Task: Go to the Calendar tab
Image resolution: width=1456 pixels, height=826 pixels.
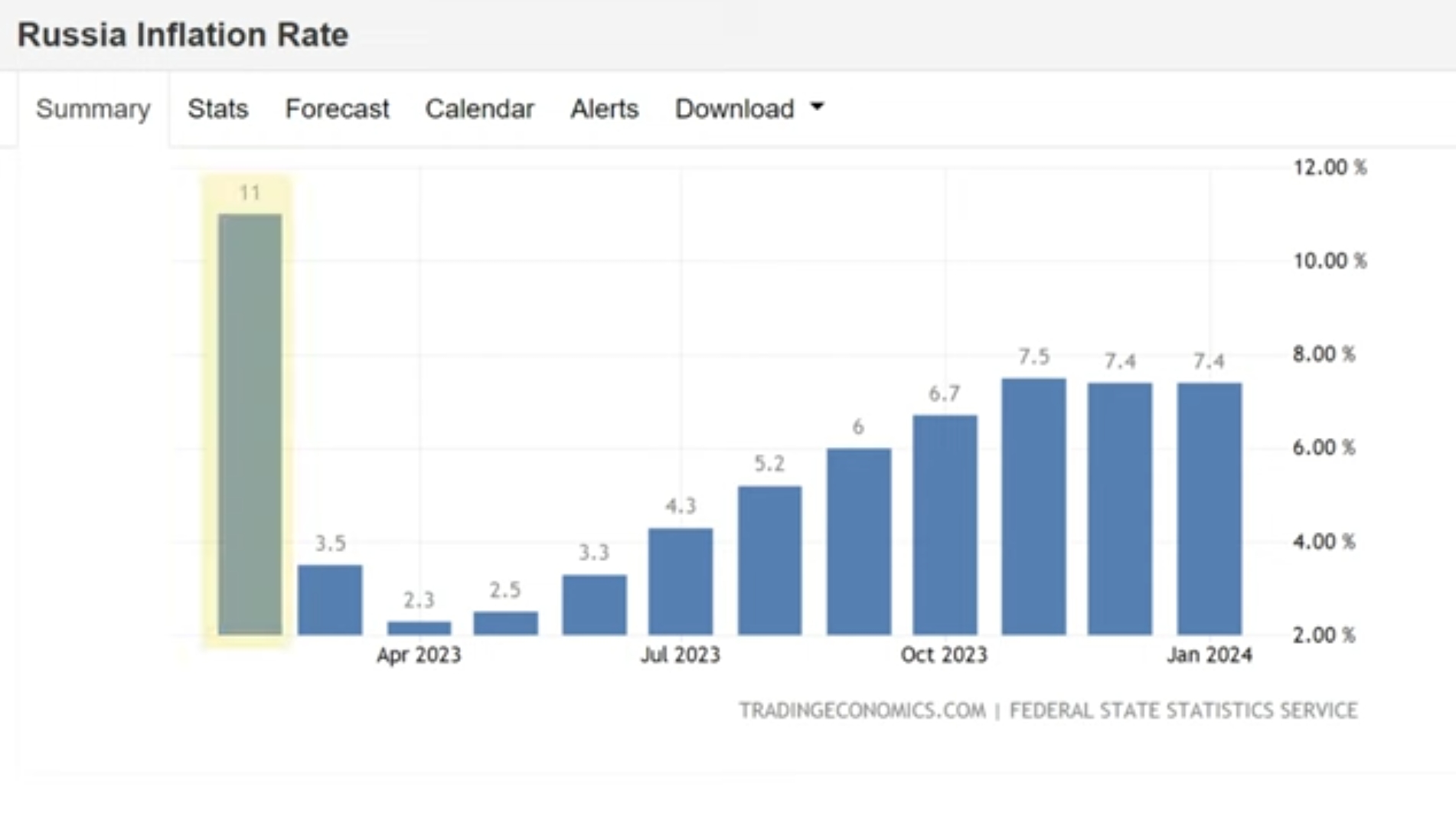Action: (x=479, y=109)
